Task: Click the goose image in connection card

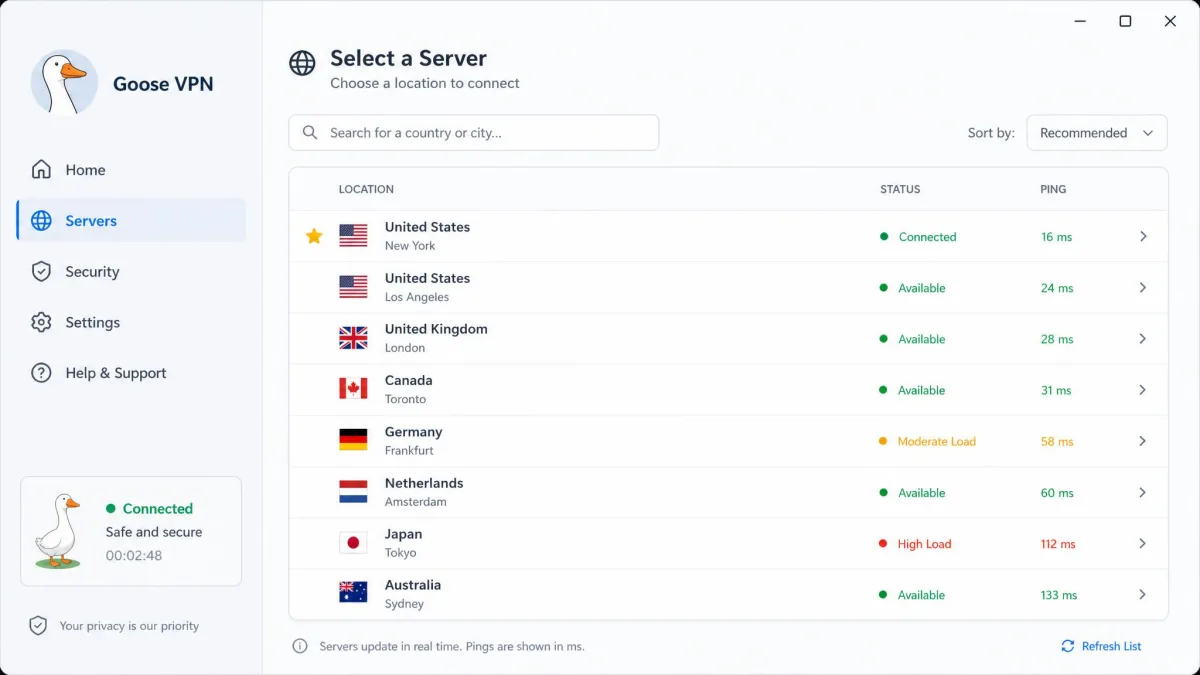Action: [58, 531]
